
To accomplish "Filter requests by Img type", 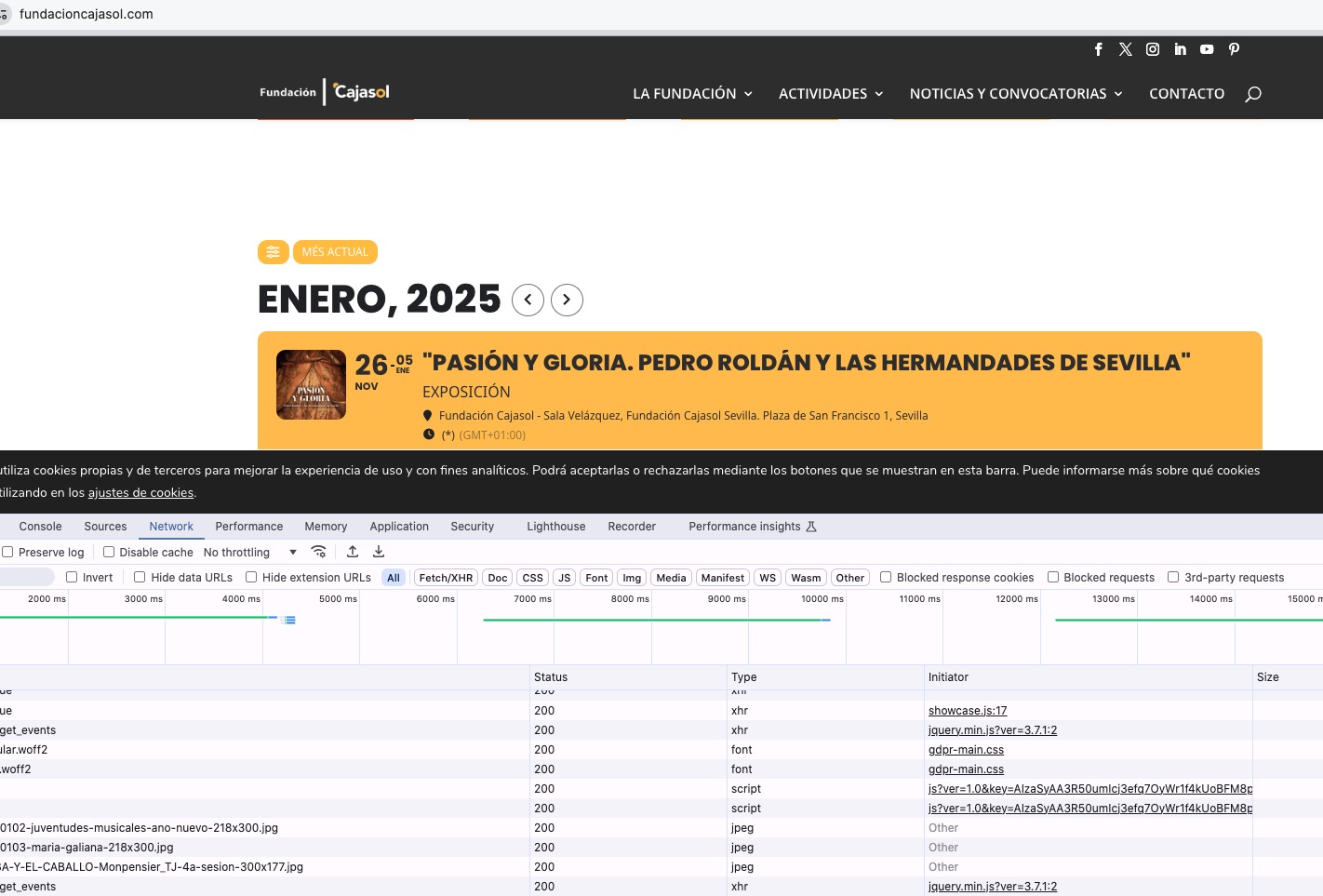I will pyautogui.click(x=632, y=578).
